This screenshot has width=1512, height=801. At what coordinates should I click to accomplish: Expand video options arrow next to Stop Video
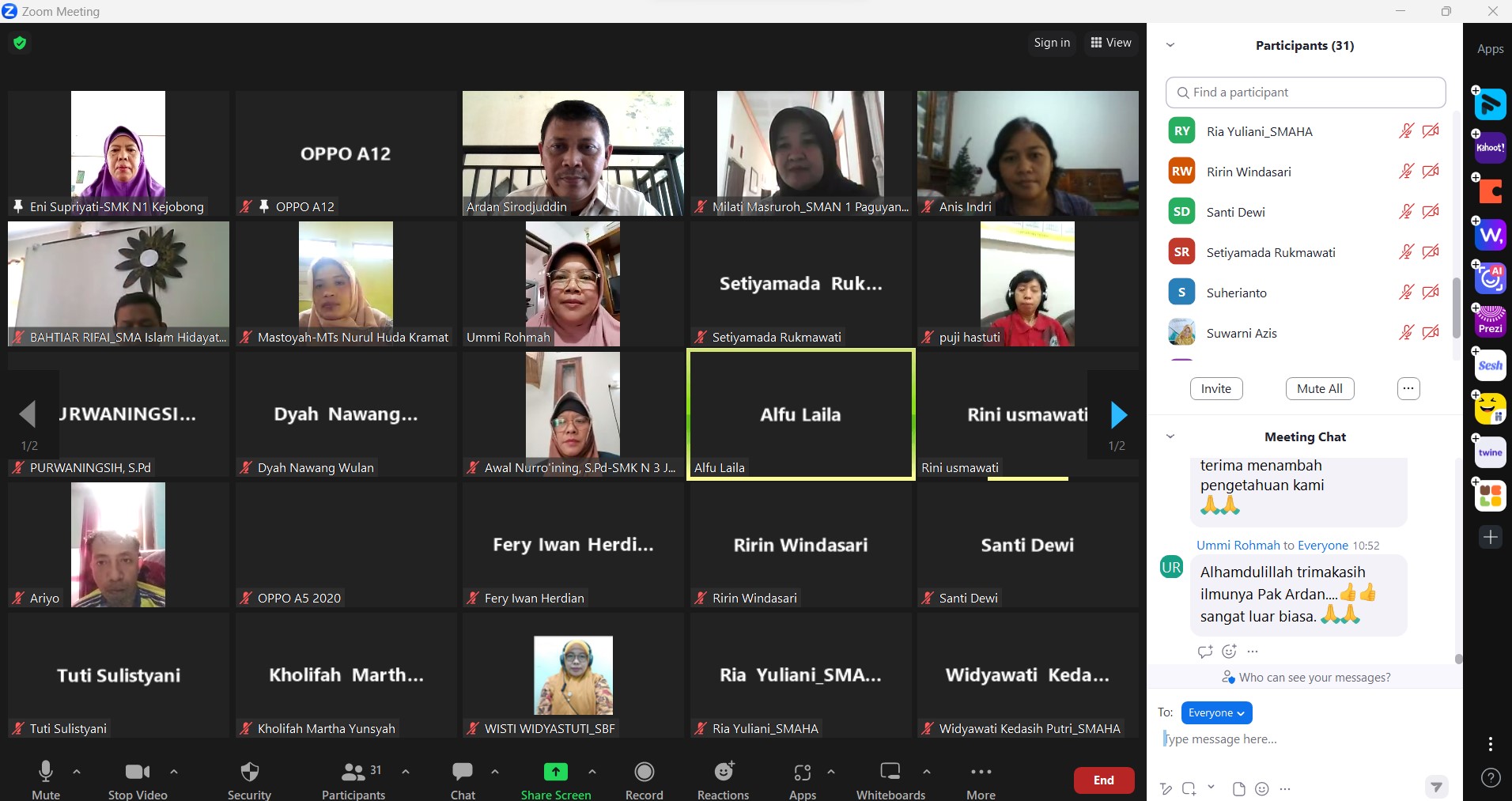pos(174,771)
